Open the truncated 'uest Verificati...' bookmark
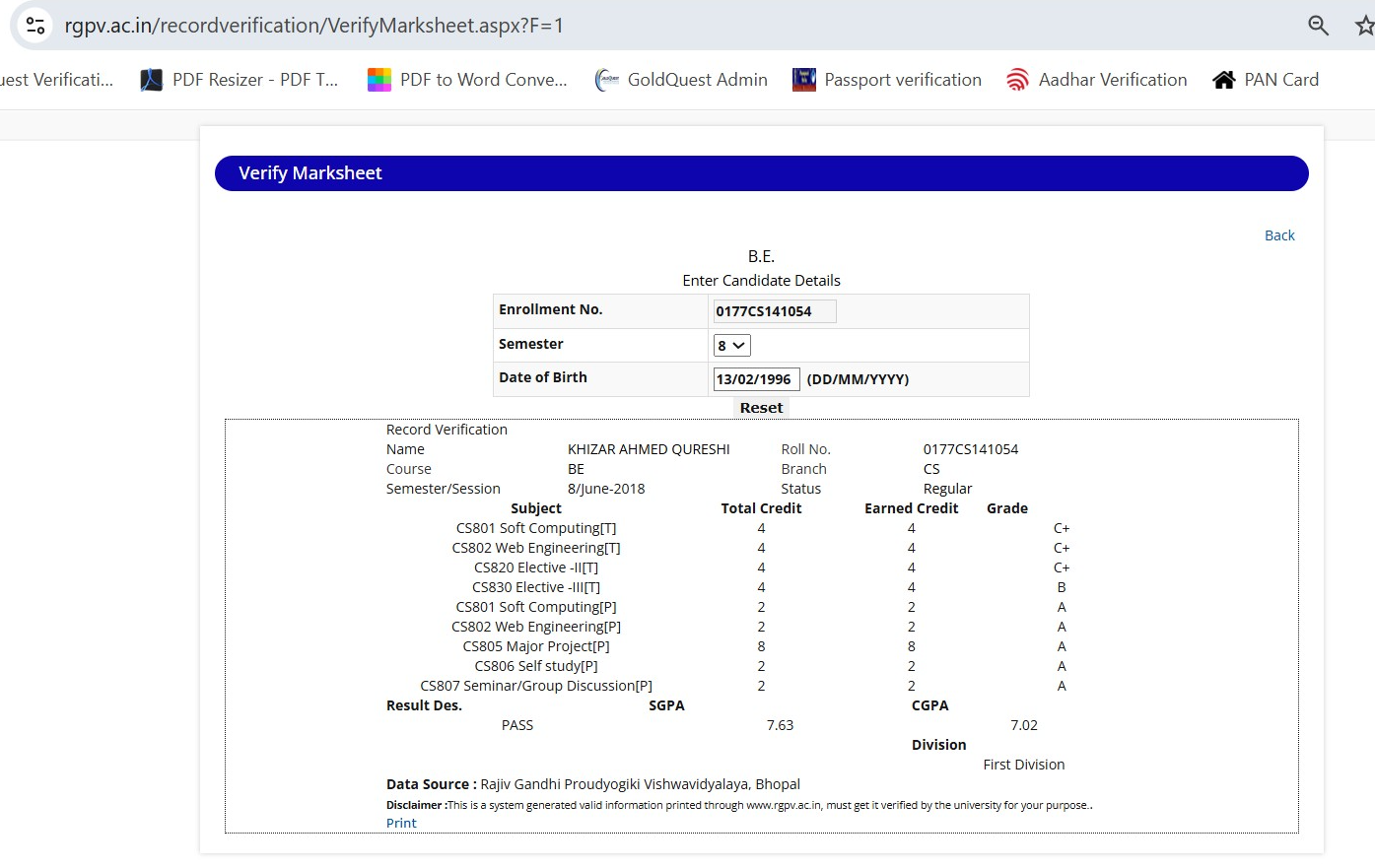 click(56, 80)
